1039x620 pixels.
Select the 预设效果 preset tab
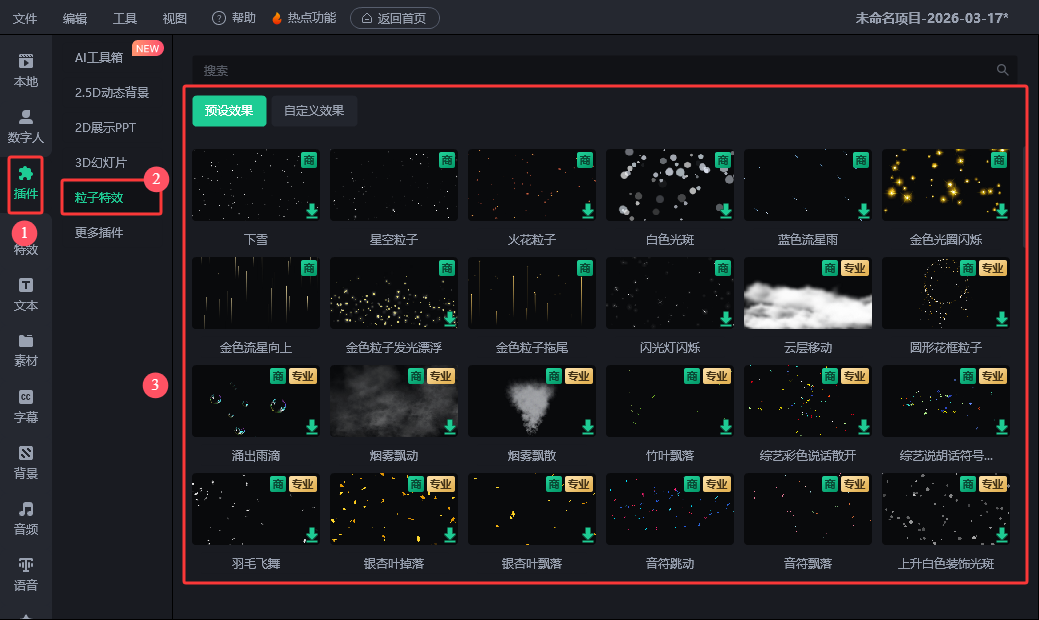[229, 111]
